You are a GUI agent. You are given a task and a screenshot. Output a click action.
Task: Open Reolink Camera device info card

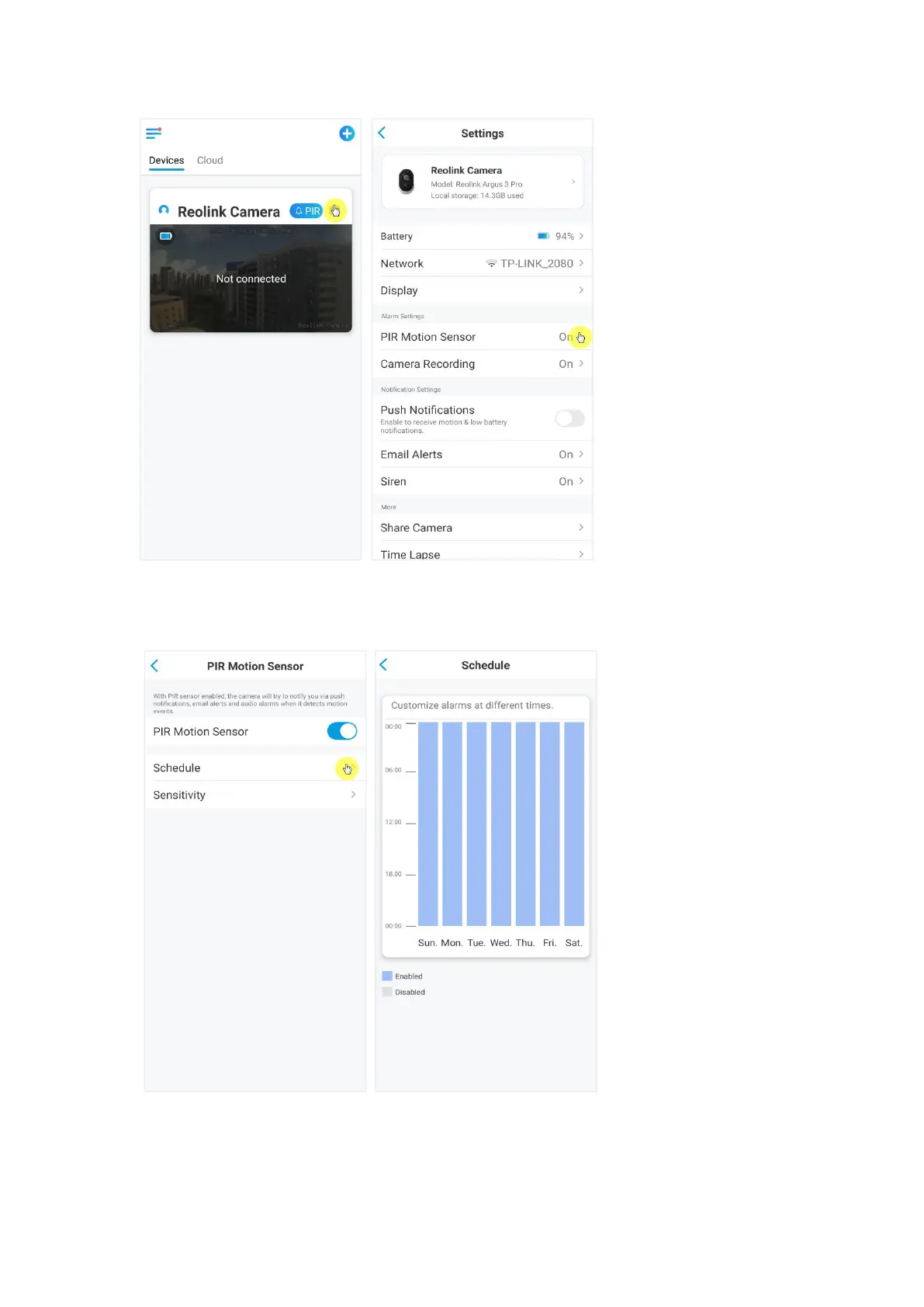(x=482, y=182)
